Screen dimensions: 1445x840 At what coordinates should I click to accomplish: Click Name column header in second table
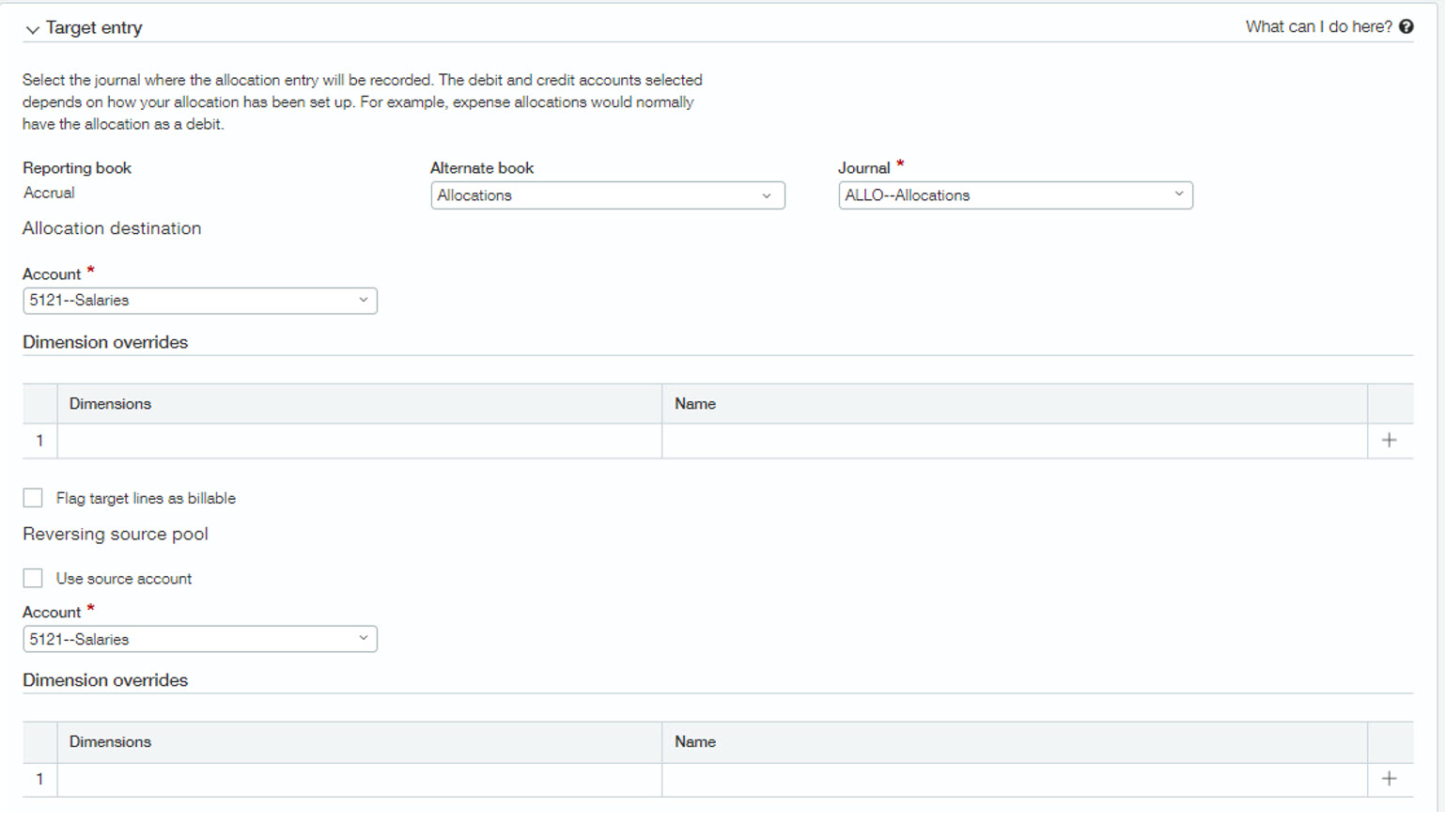click(x=694, y=742)
